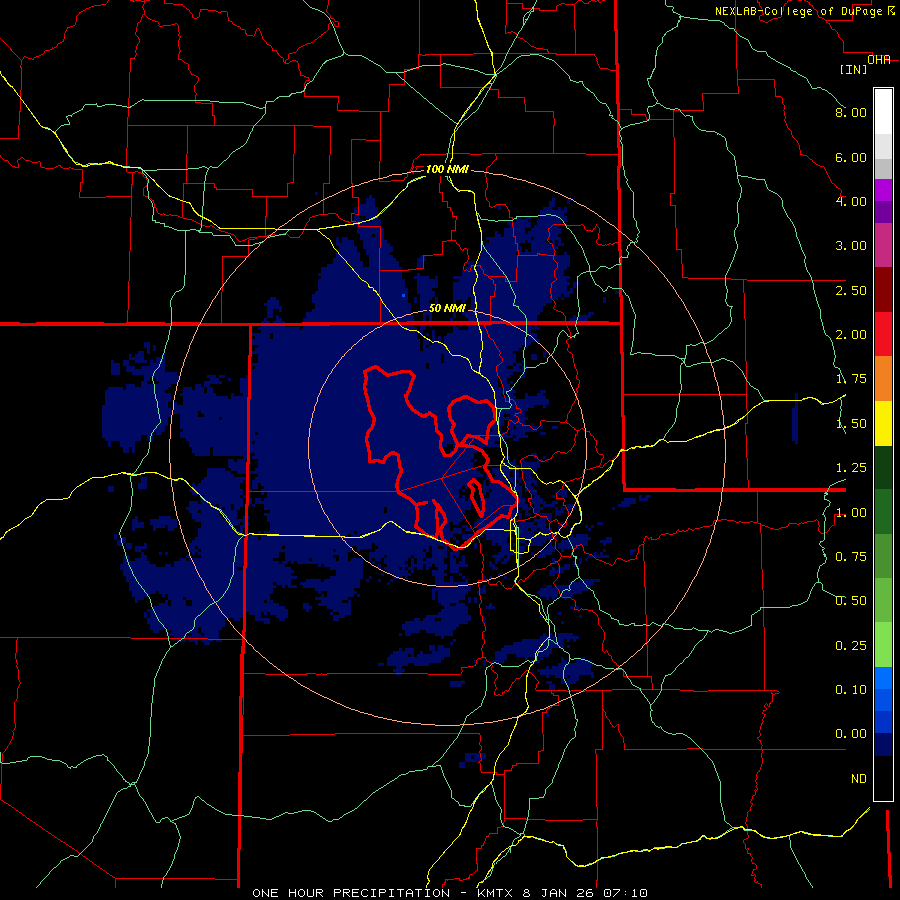Click the '6.00' legend value
The height and width of the screenshot is (900, 900).
tap(851, 157)
